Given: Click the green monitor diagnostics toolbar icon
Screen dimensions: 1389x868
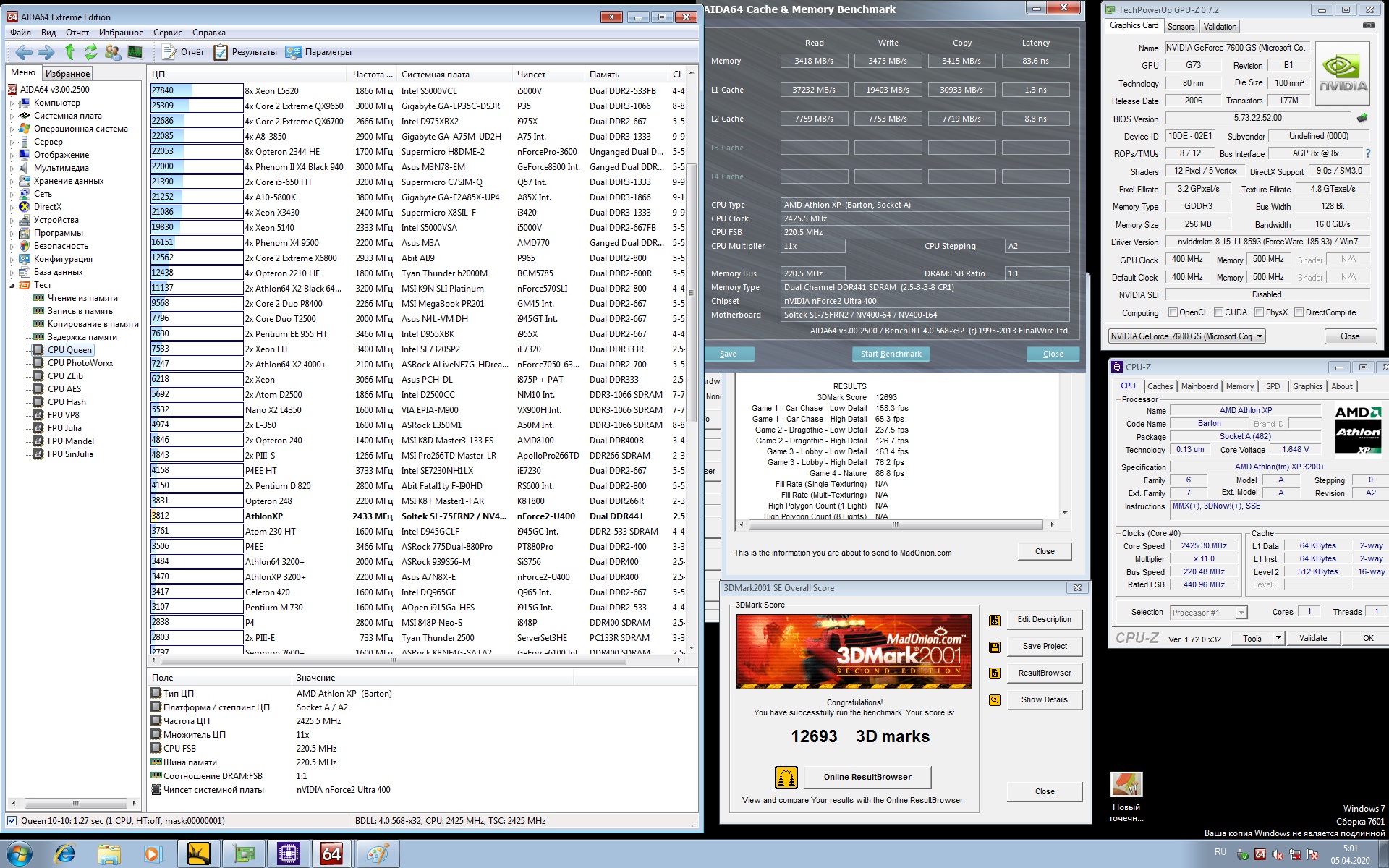Looking at the screenshot, I should 135,52.
